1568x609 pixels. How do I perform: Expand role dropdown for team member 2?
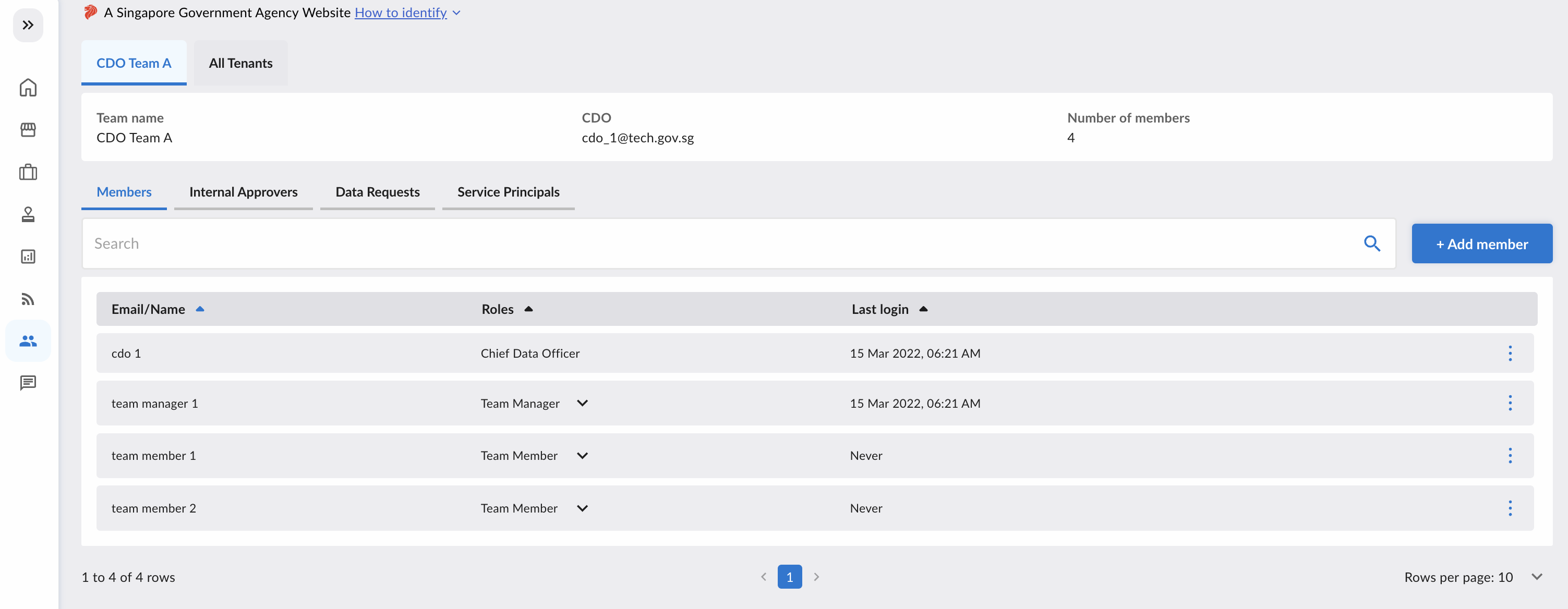point(582,508)
